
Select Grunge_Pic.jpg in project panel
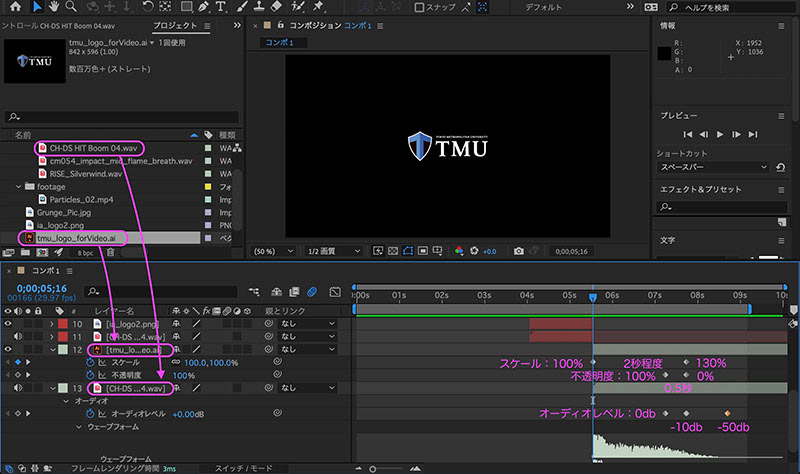64,212
